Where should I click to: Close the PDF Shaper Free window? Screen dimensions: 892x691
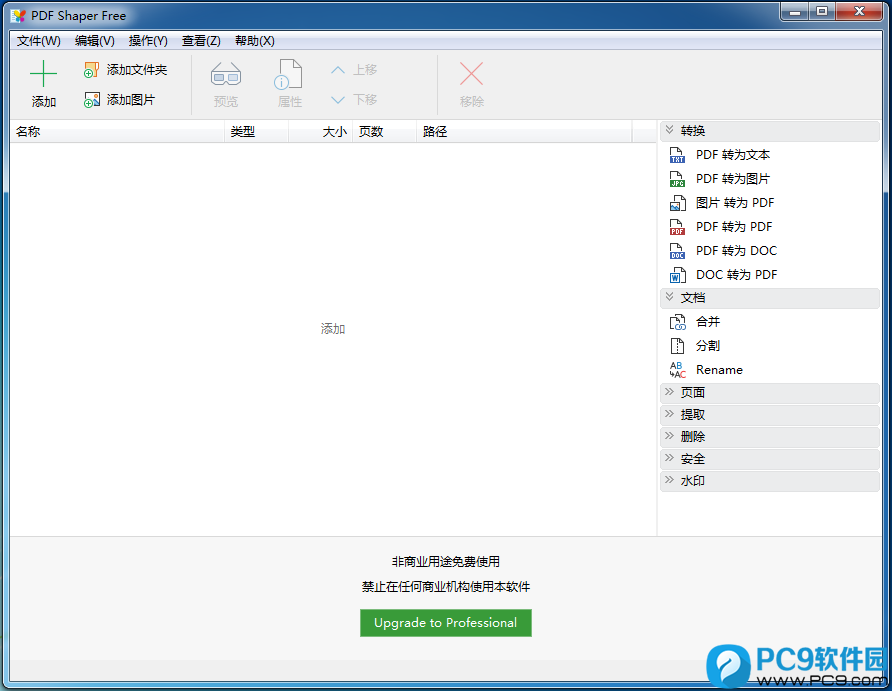click(x=860, y=11)
